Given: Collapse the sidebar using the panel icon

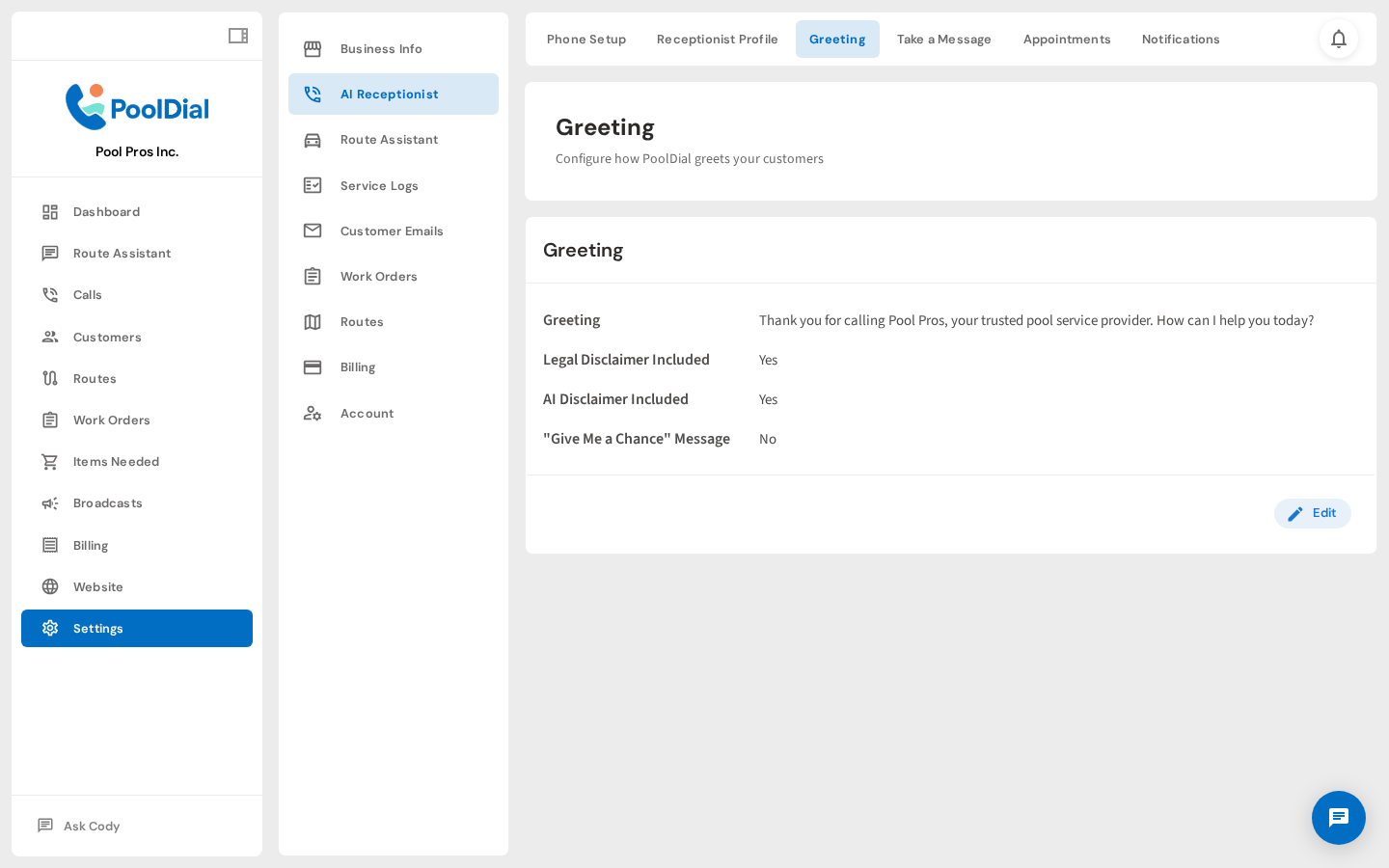Looking at the screenshot, I should click(x=237, y=35).
